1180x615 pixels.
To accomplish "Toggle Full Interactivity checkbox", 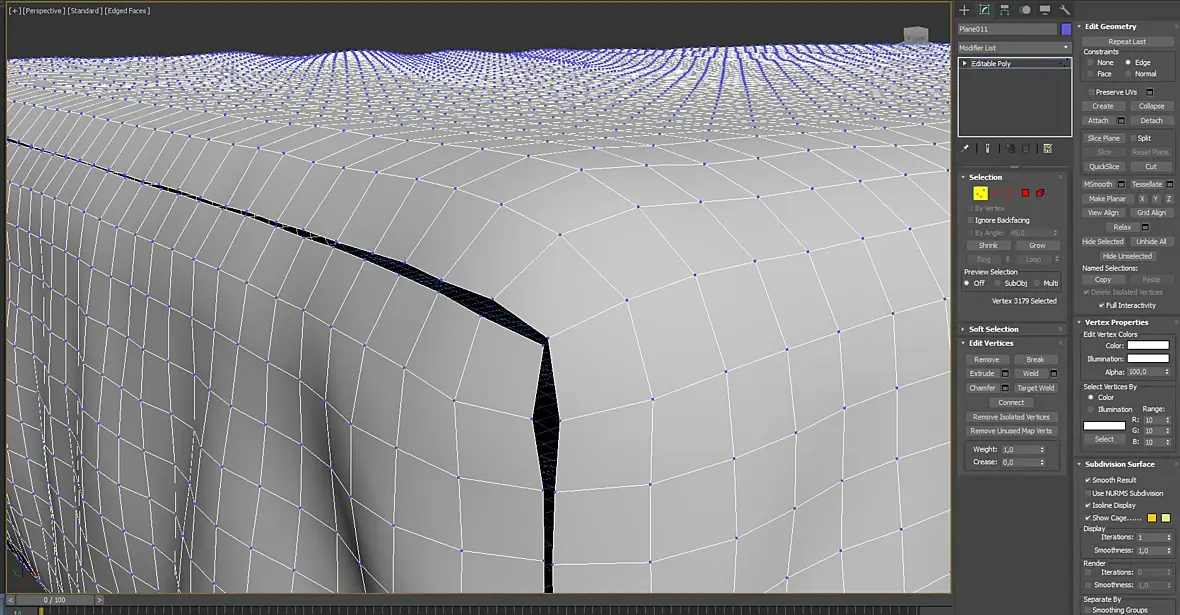I will point(1102,306).
